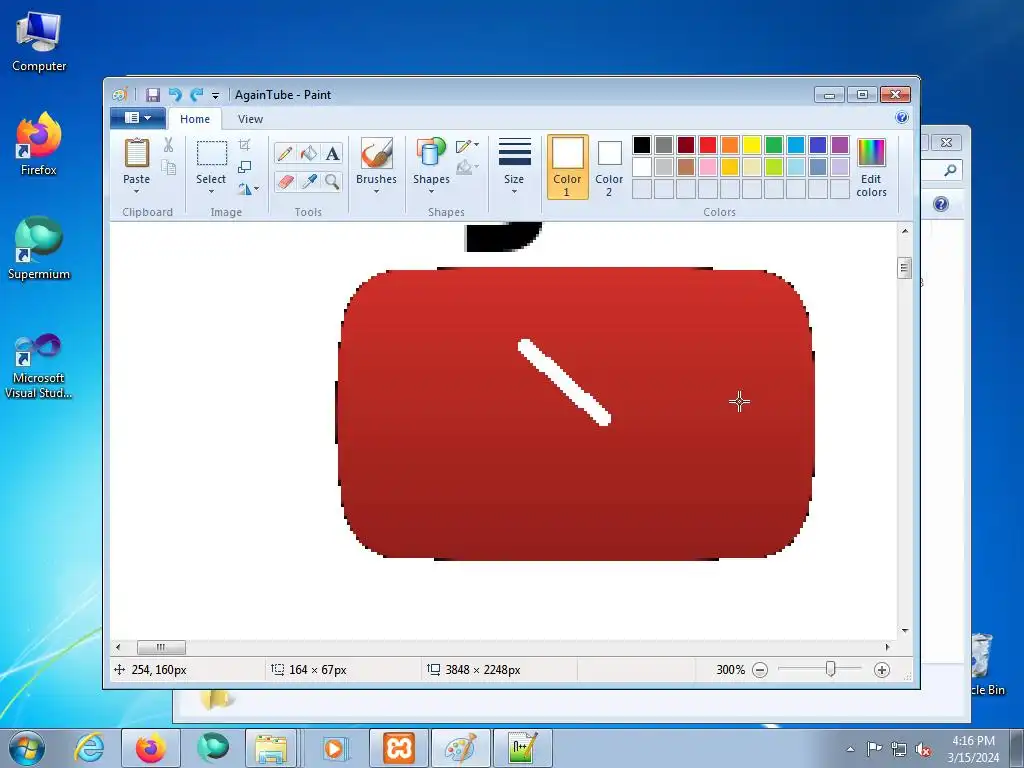Select the Pencil tool

[285, 153]
